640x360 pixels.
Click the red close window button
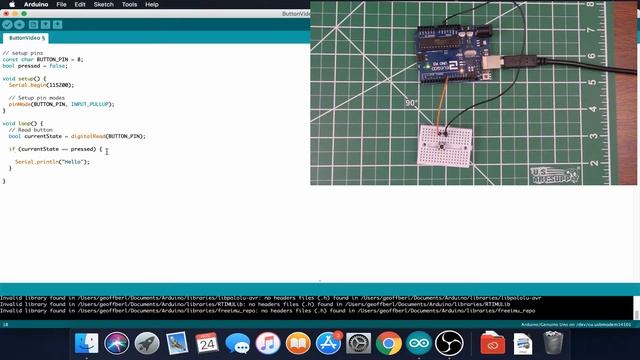pyautogui.click(x=6, y=13)
